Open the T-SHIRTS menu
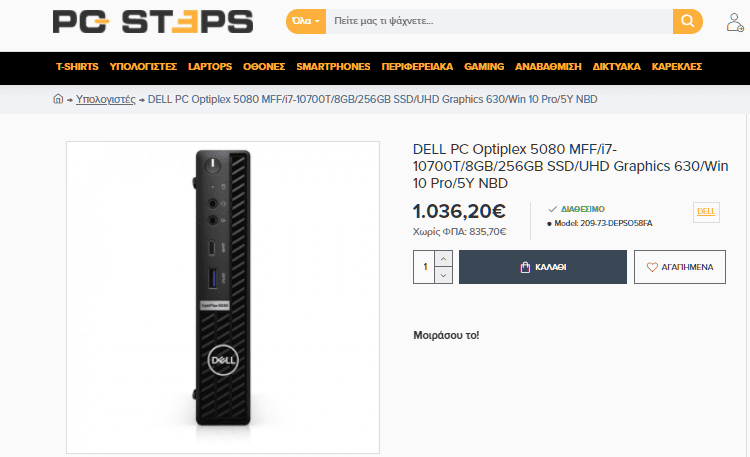This screenshot has width=750, height=457. (77, 67)
